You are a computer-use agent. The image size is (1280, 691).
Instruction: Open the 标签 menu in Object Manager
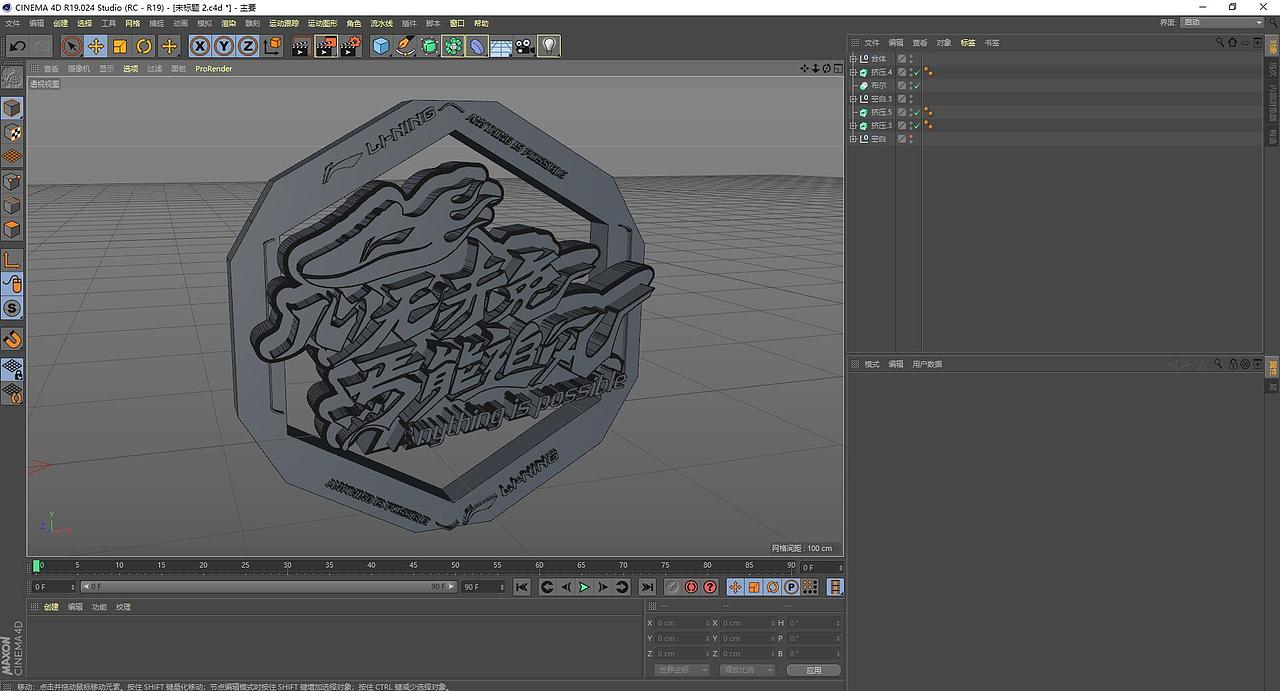tap(968, 43)
